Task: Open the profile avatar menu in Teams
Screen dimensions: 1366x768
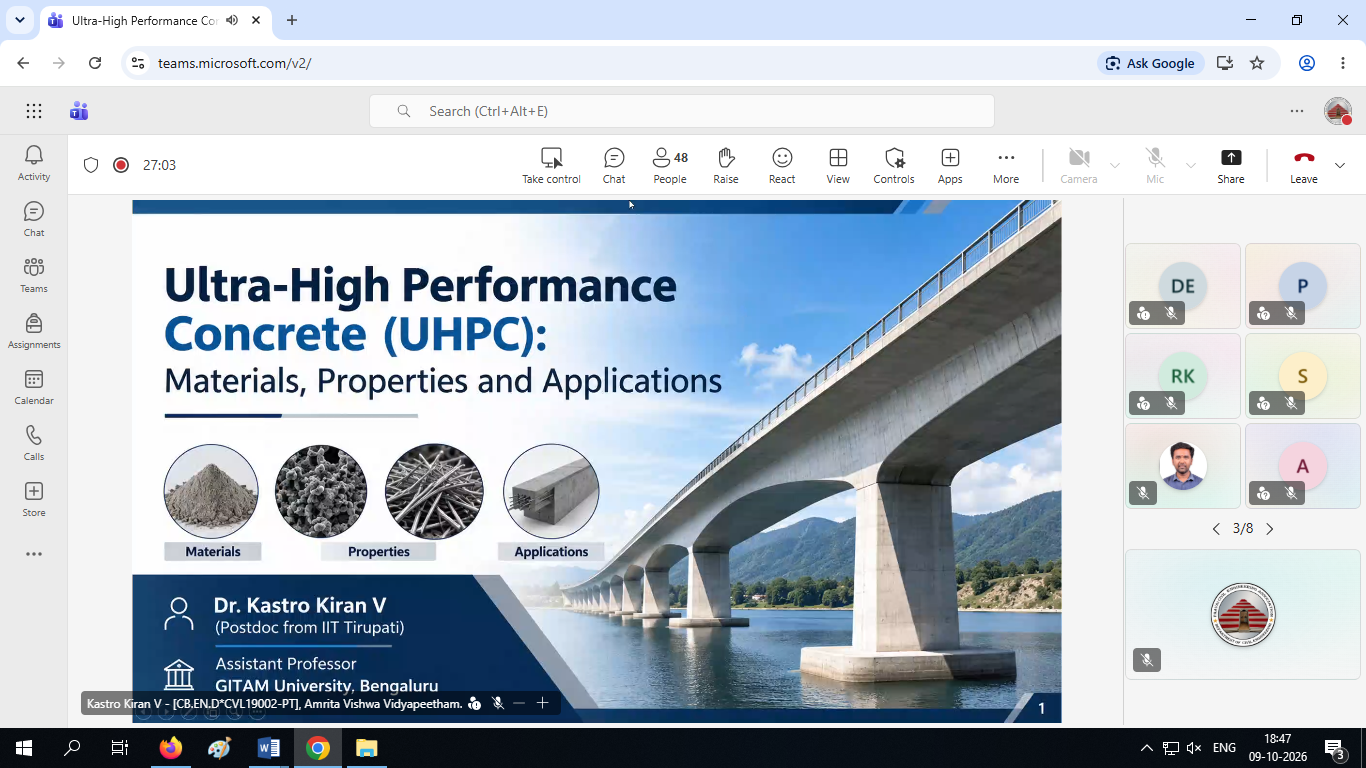Action: 1338,111
